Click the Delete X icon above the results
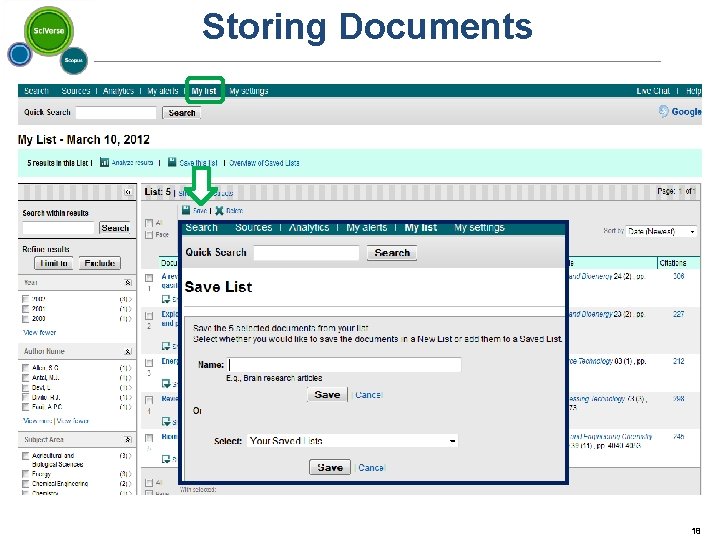The width and height of the screenshot is (720, 540). (219, 211)
